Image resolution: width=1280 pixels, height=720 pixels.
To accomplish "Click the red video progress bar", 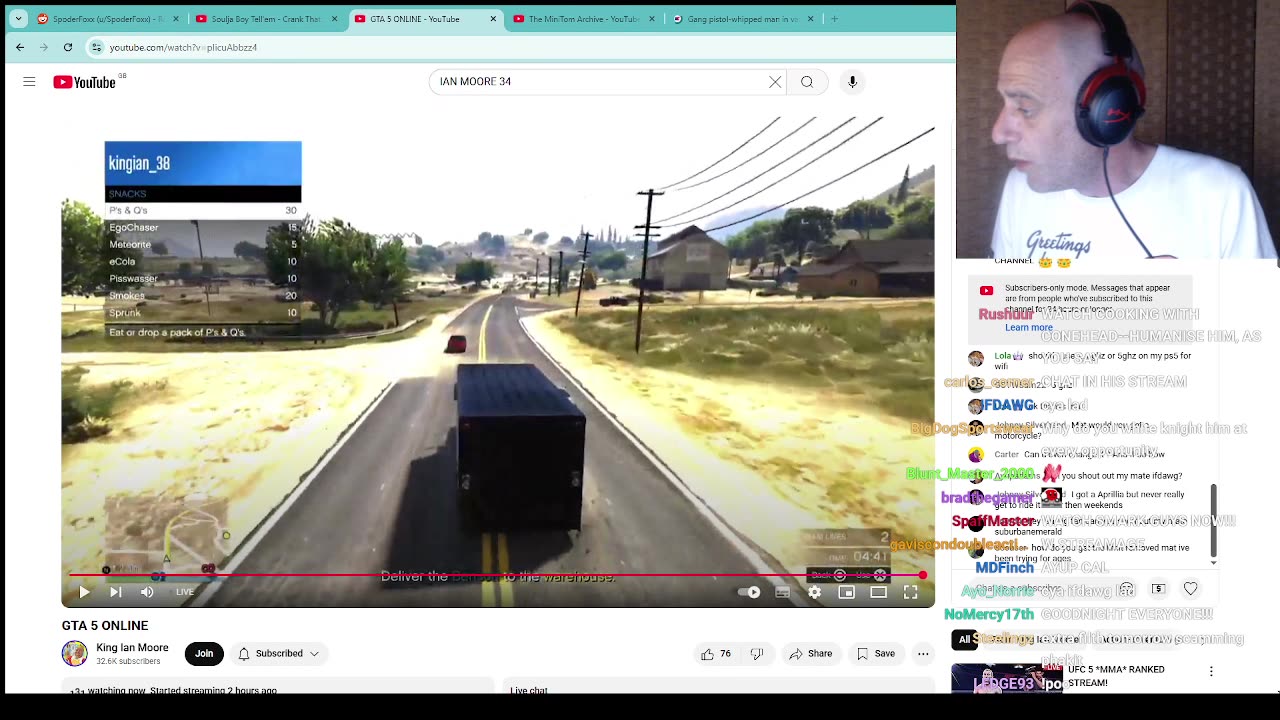I will pos(497,576).
